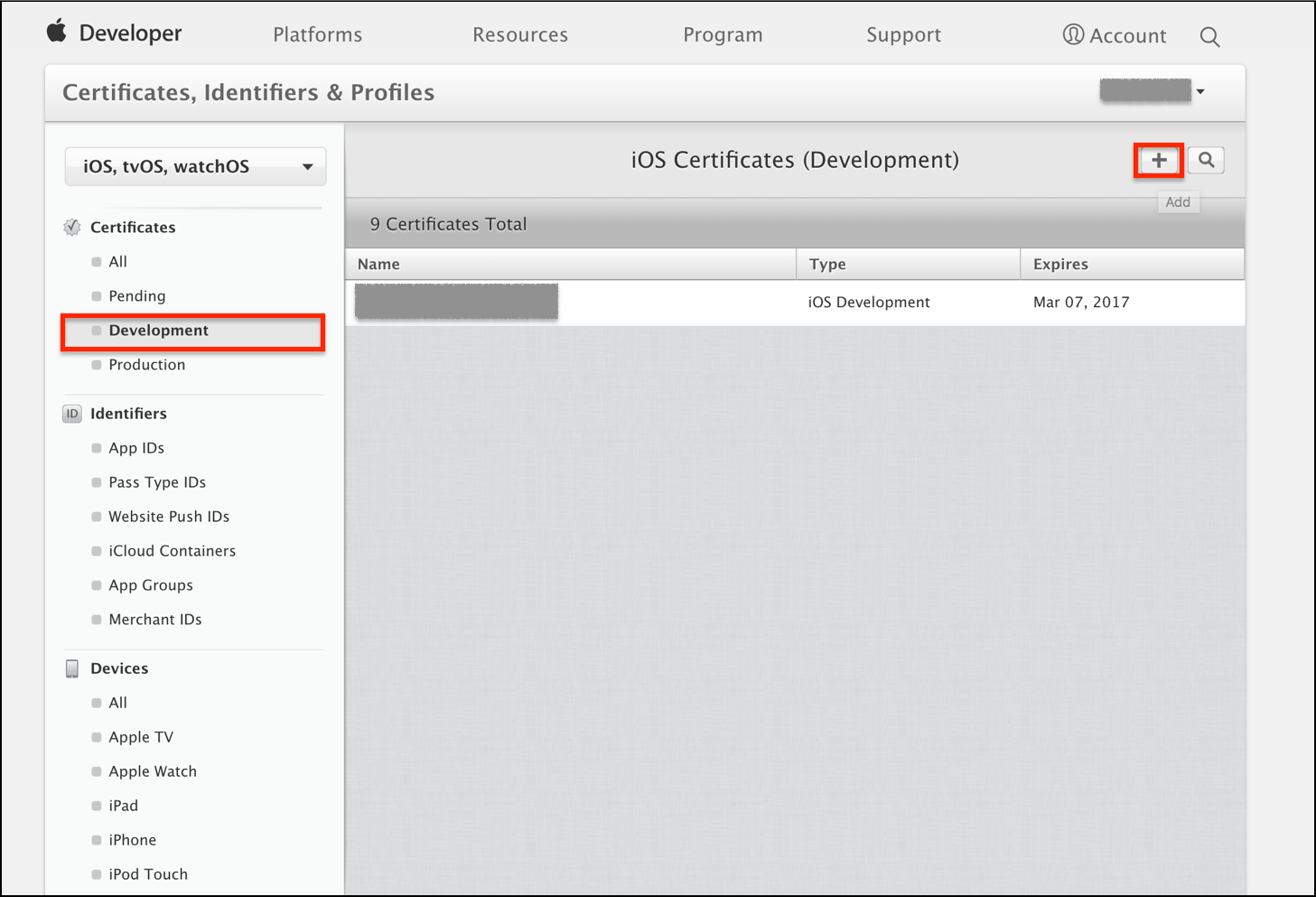Open the certificate search icon next to Add
This screenshot has width=1316, height=897.
(1206, 160)
